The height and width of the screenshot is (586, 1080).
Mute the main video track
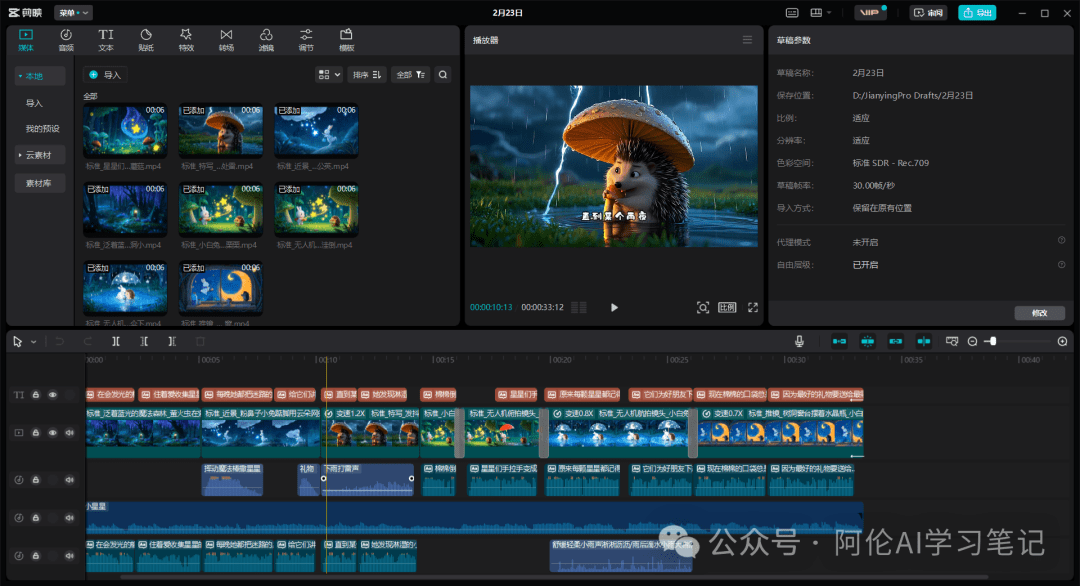(x=70, y=433)
